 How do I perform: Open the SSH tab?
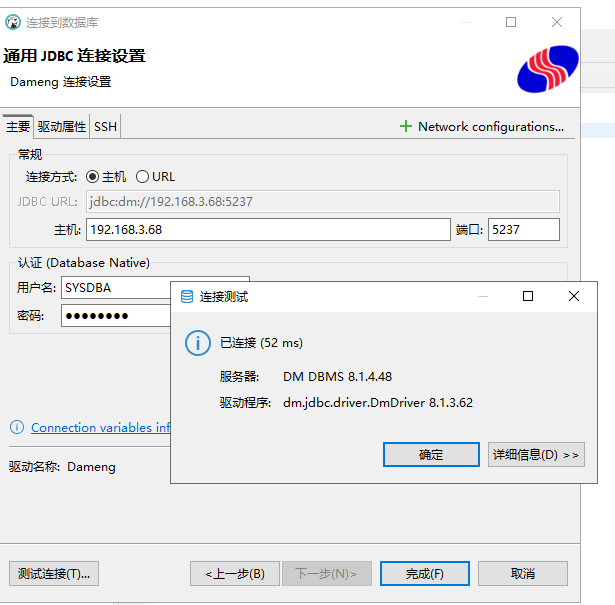105,126
